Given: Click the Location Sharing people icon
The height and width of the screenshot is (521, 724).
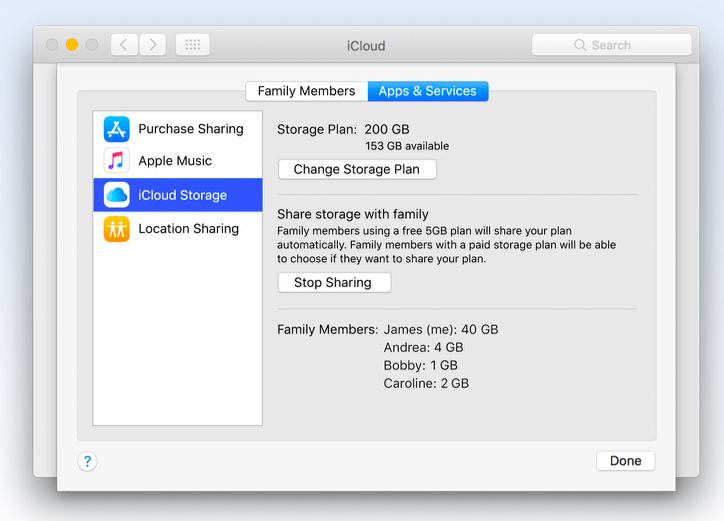Looking at the screenshot, I should tap(116, 229).
